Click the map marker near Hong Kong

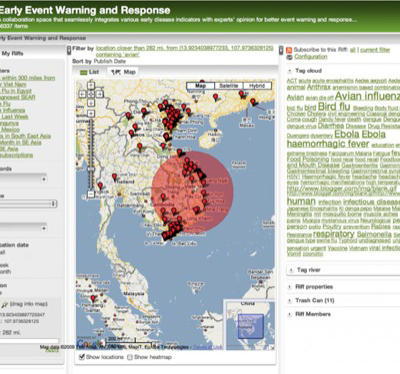(x=253, y=101)
